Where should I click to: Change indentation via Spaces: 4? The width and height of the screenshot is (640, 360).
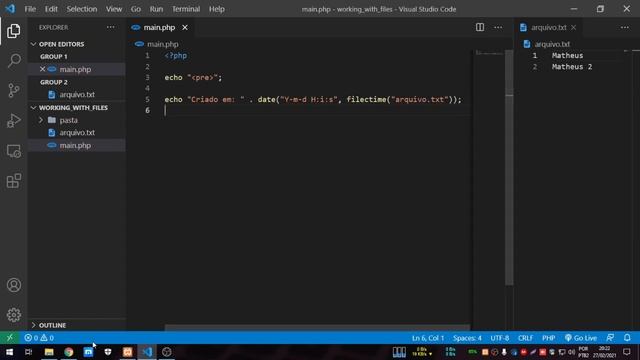467,338
